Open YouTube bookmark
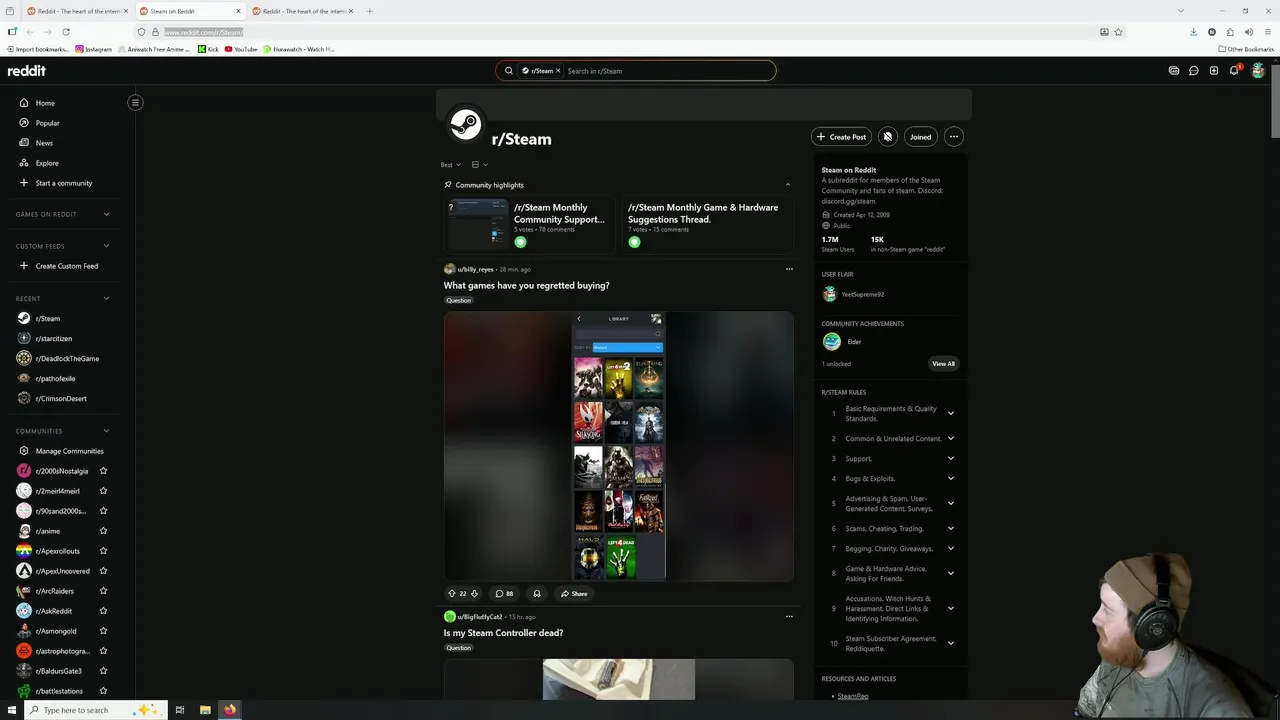Image resolution: width=1280 pixels, height=720 pixels. click(x=241, y=49)
